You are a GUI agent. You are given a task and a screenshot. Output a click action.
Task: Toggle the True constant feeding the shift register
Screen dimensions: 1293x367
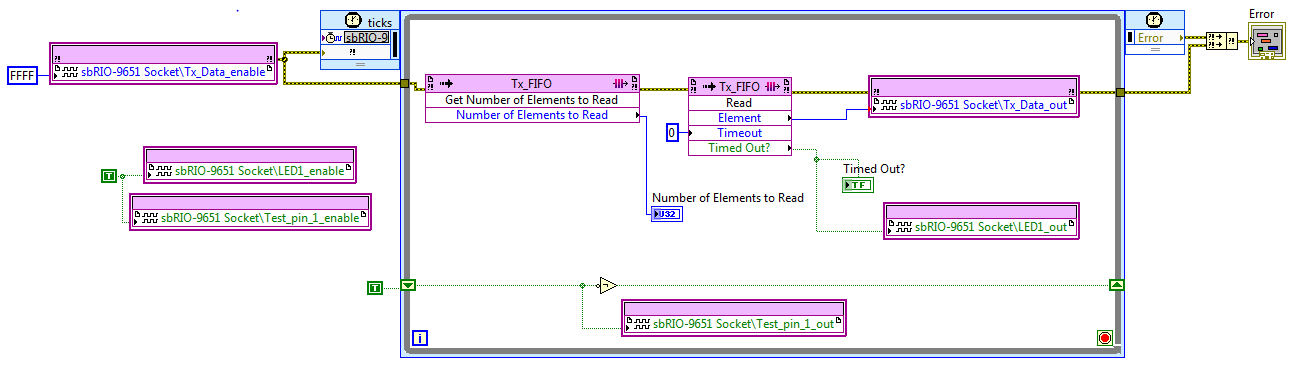[x=375, y=288]
